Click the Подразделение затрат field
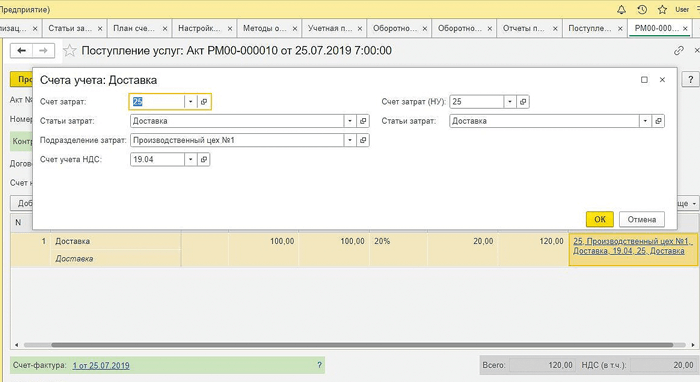 coord(237,140)
